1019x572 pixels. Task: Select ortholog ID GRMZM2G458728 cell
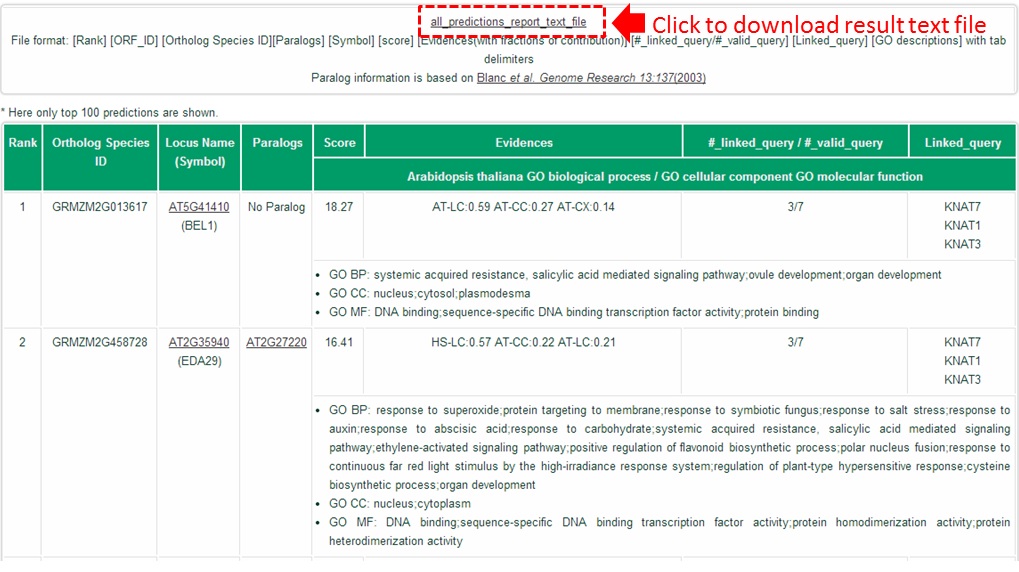(100, 342)
